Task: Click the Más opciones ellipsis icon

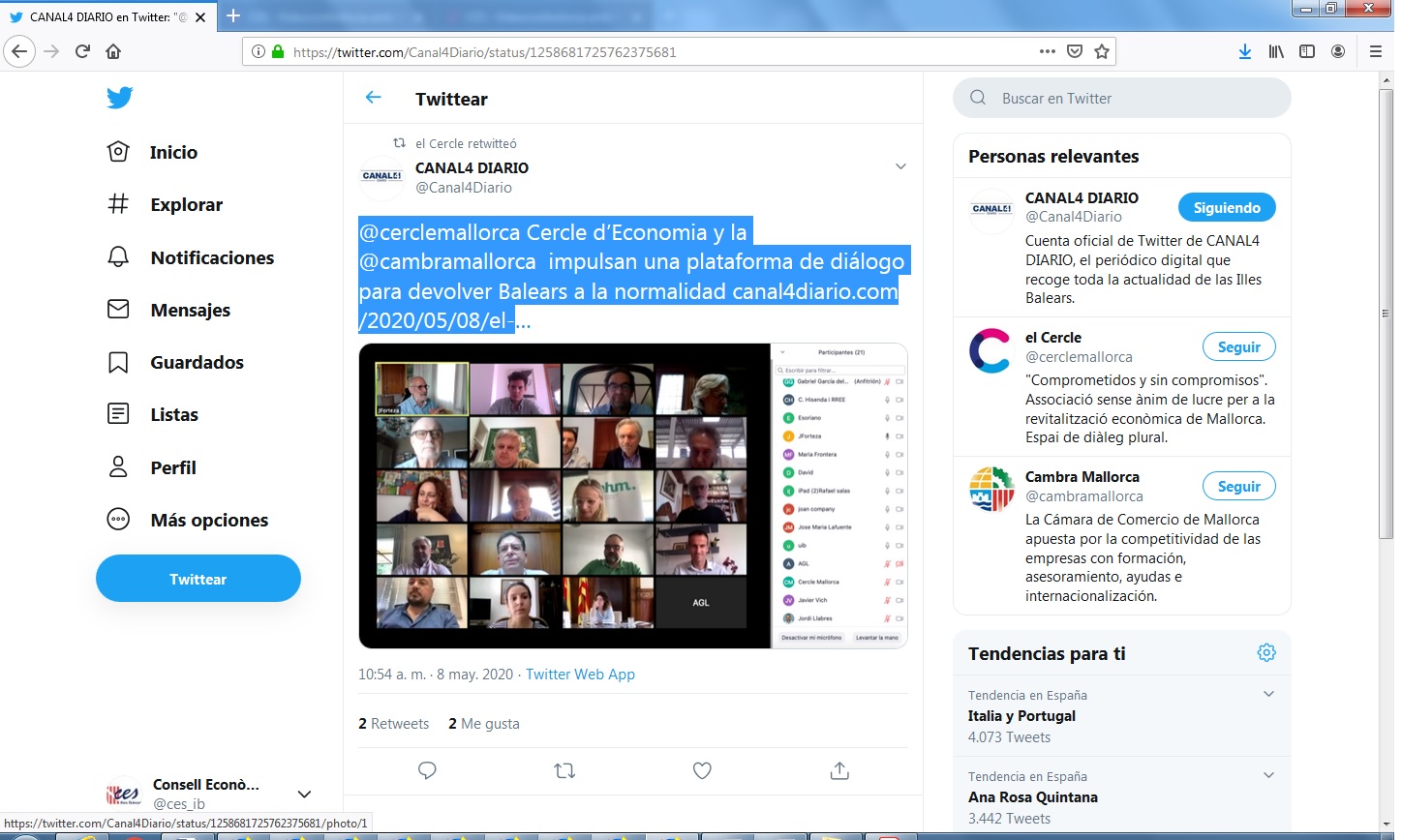Action: 118,520
